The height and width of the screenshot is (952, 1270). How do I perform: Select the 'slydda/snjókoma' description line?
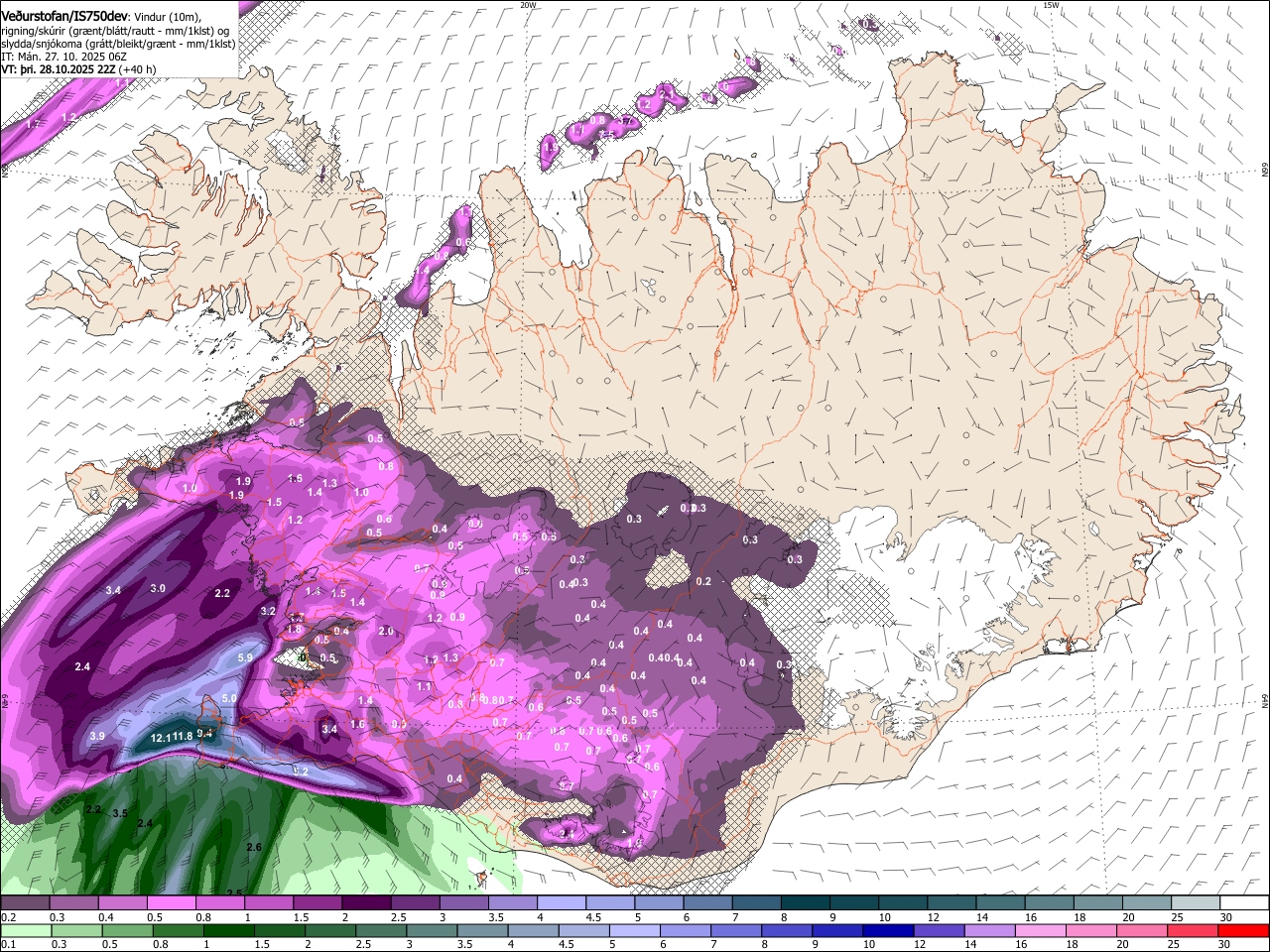pyautogui.click(x=117, y=44)
